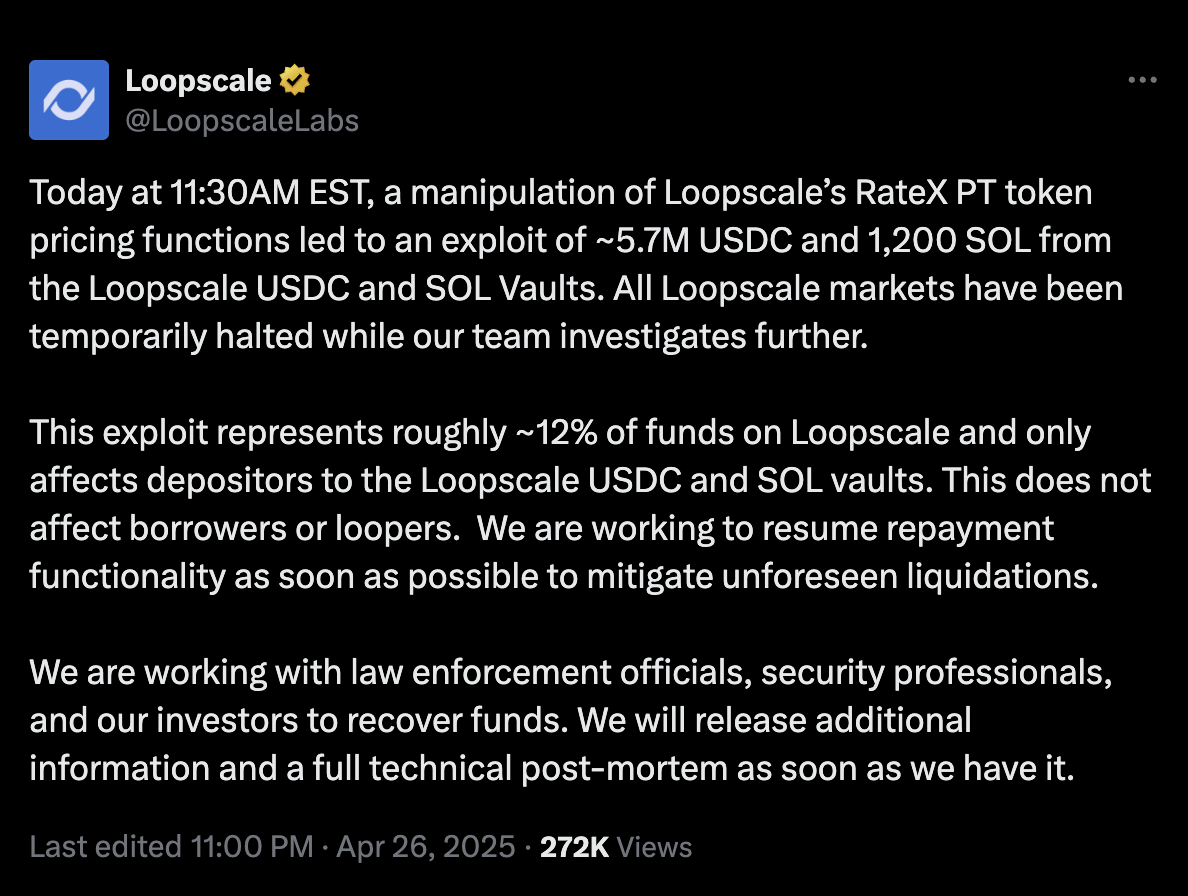Click the Apr 26, 2025 date
Viewport: 1188px width, 896px height.
pos(425,847)
